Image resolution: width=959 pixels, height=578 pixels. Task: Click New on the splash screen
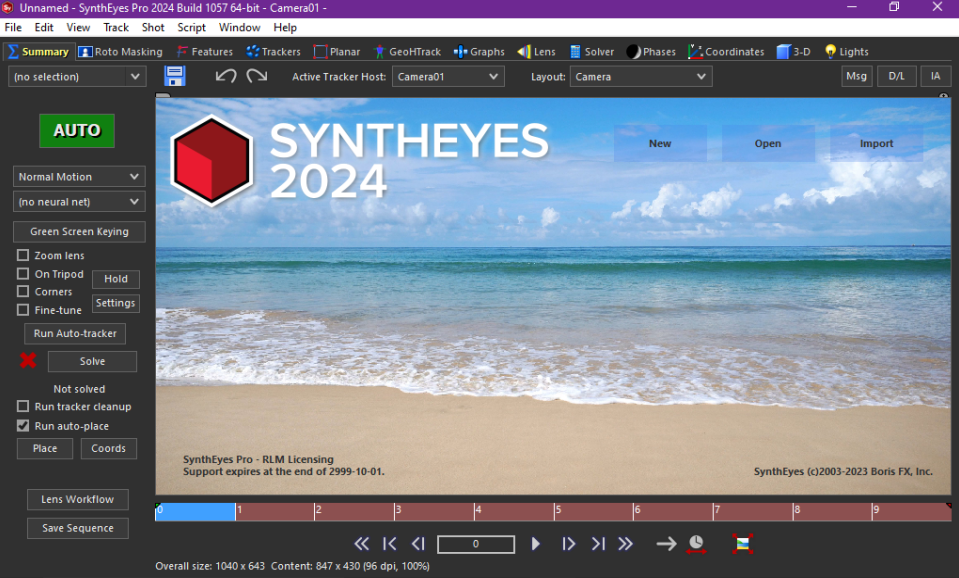pos(660,143)
